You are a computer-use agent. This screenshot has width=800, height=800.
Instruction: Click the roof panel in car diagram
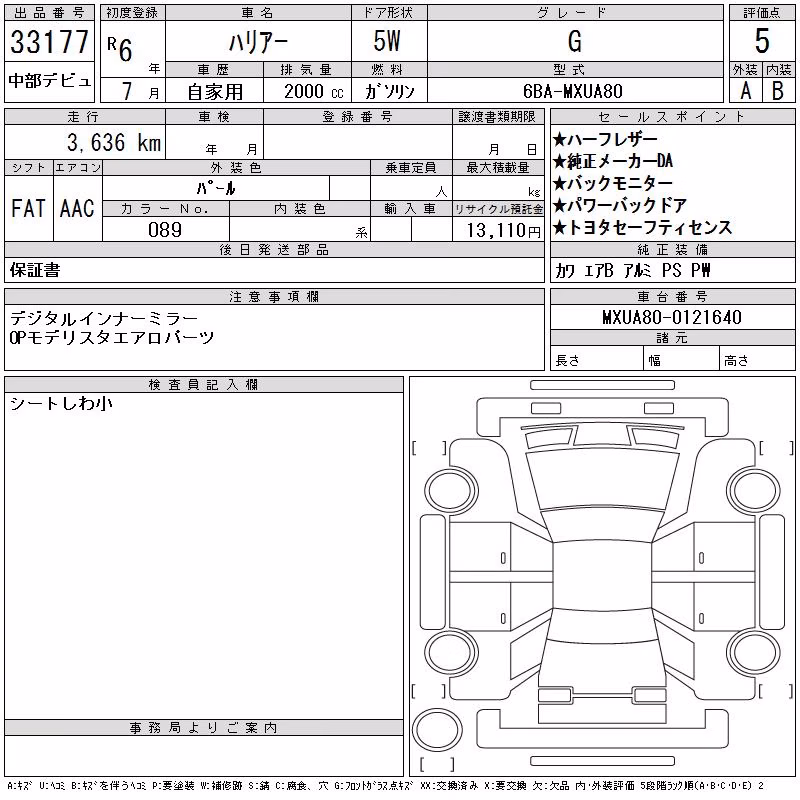602,576
